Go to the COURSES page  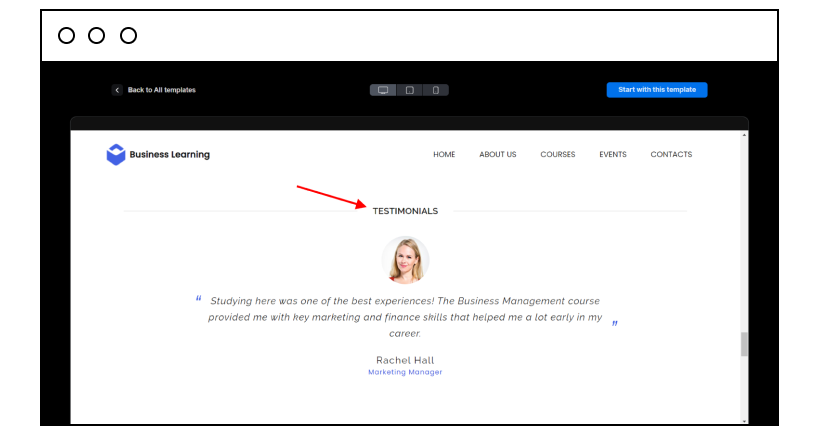coord(558,154)
